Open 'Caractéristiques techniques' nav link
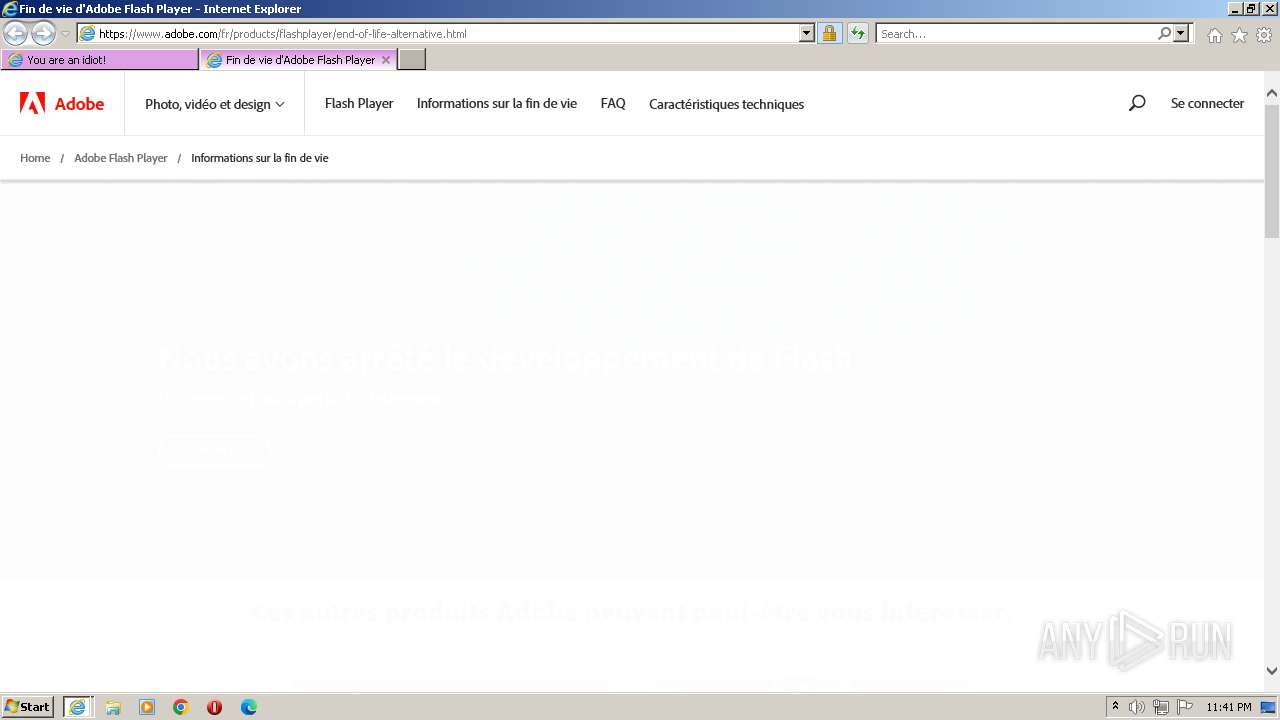The height and width of the screenshot is (720, 1280). (726, 104)
